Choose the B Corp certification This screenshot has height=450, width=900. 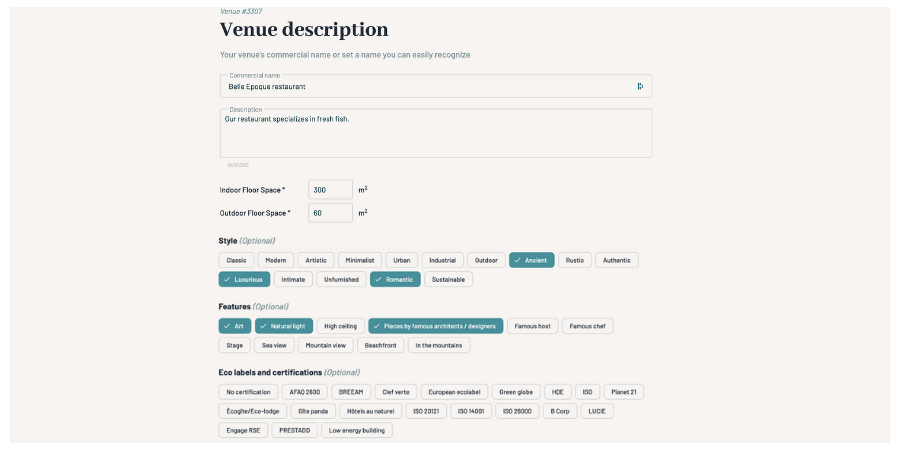click(x=560, y=411)
